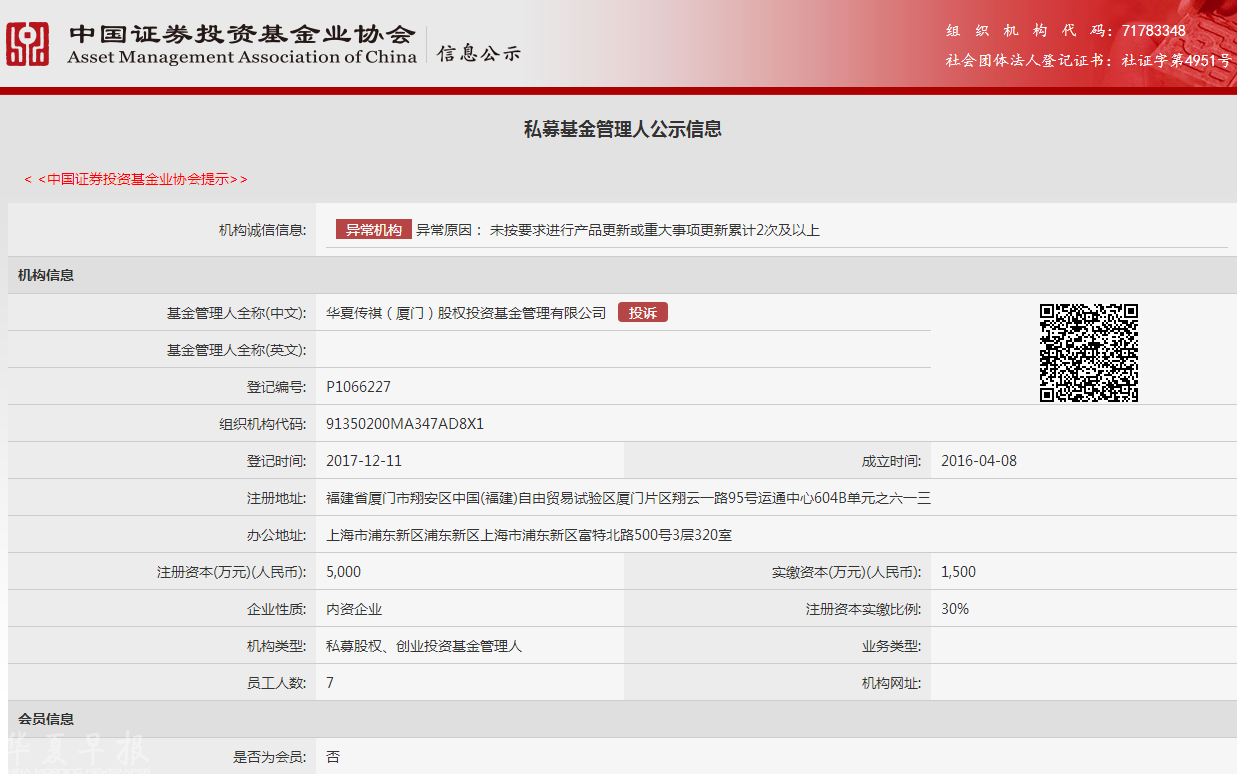
Task: Click the 机构信息 section header
Action: coord(46,275)
